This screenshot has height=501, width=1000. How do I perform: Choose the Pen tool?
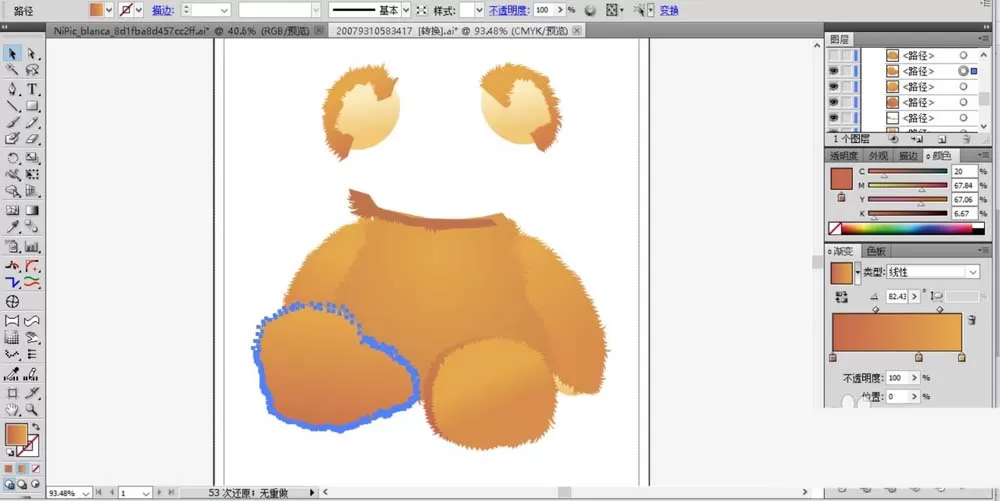pos(12,89)
